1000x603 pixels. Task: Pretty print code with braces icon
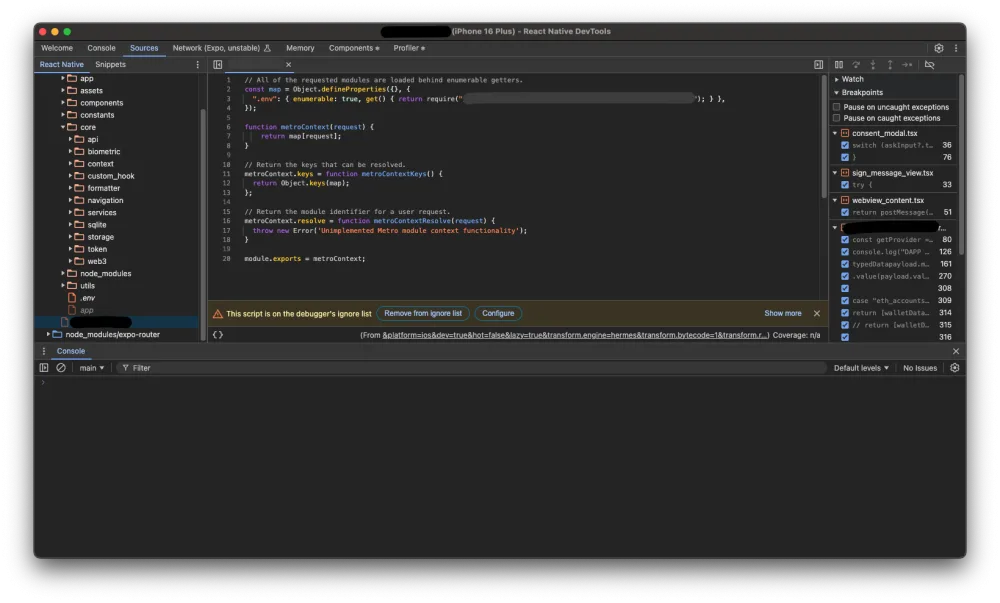217,335
